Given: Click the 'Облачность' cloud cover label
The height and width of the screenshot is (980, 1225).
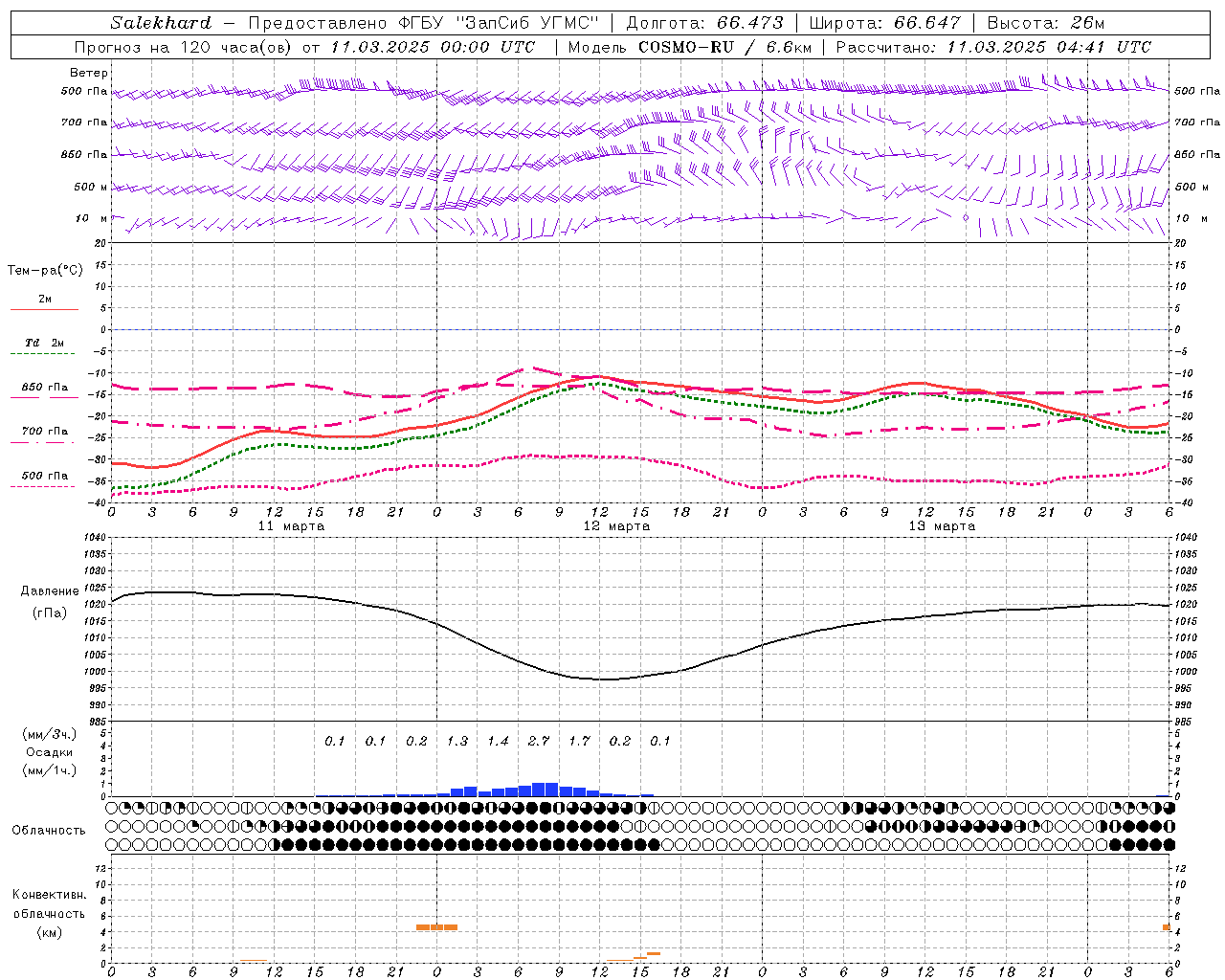Looking at the screenshot, I should 49,831.
